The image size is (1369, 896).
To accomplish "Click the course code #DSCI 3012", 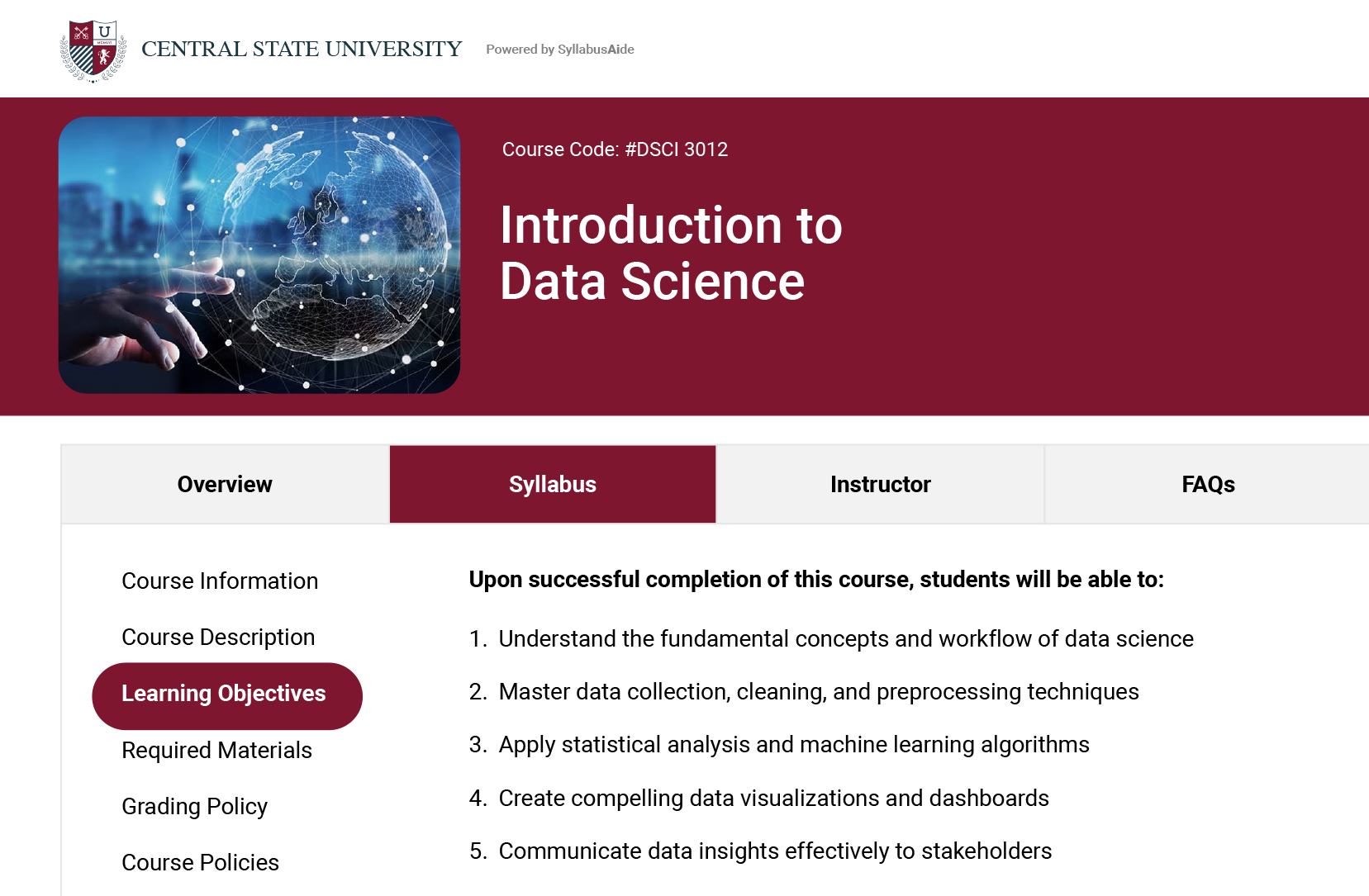I will (x=615, y=149).
